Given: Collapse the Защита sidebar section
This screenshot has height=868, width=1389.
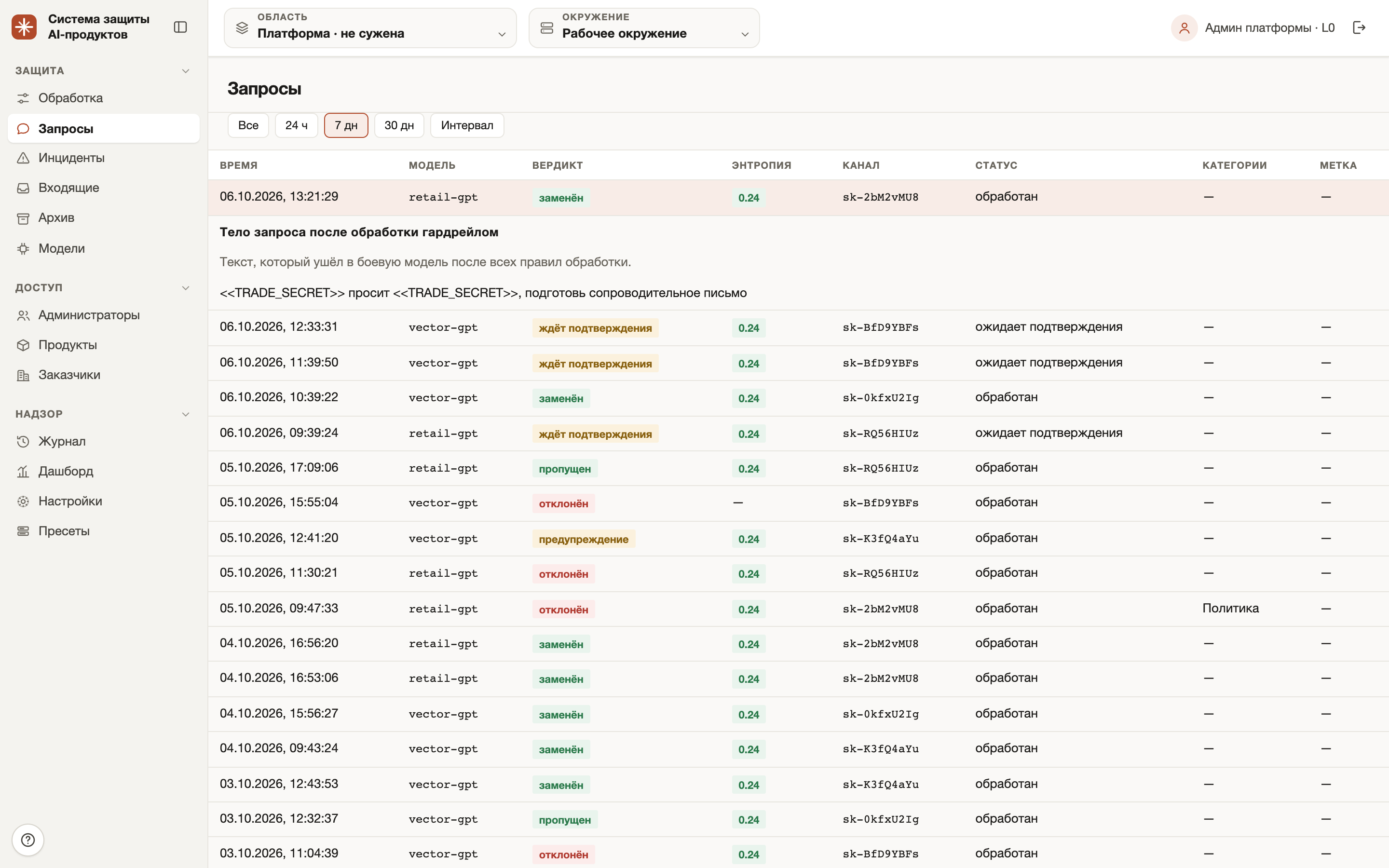Looking at the screenshot, I should coord(185,70).
